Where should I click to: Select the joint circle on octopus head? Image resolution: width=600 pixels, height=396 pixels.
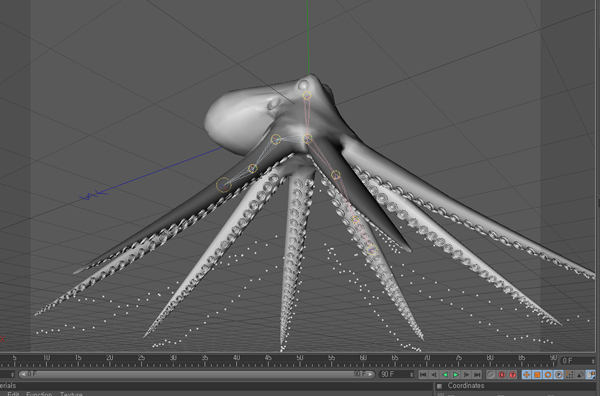[x=307, y=95]
